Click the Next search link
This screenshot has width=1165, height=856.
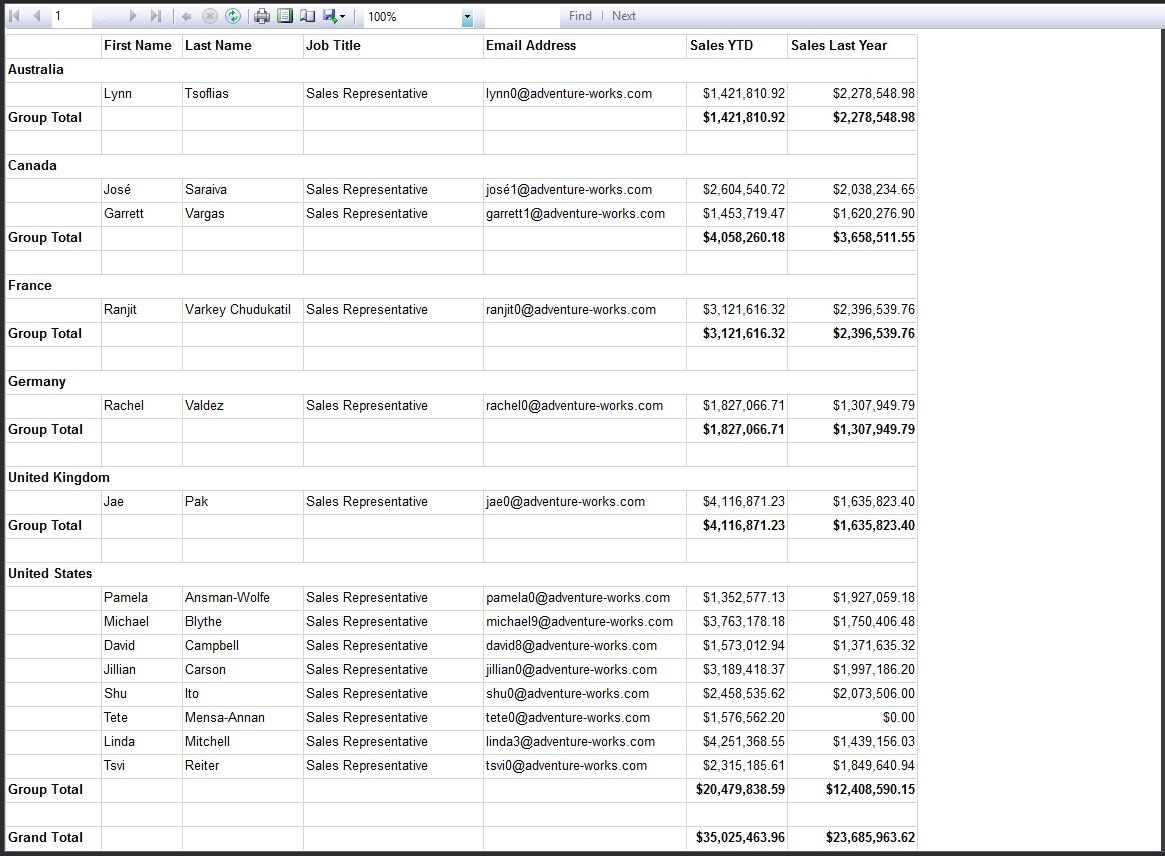[624, 16]
